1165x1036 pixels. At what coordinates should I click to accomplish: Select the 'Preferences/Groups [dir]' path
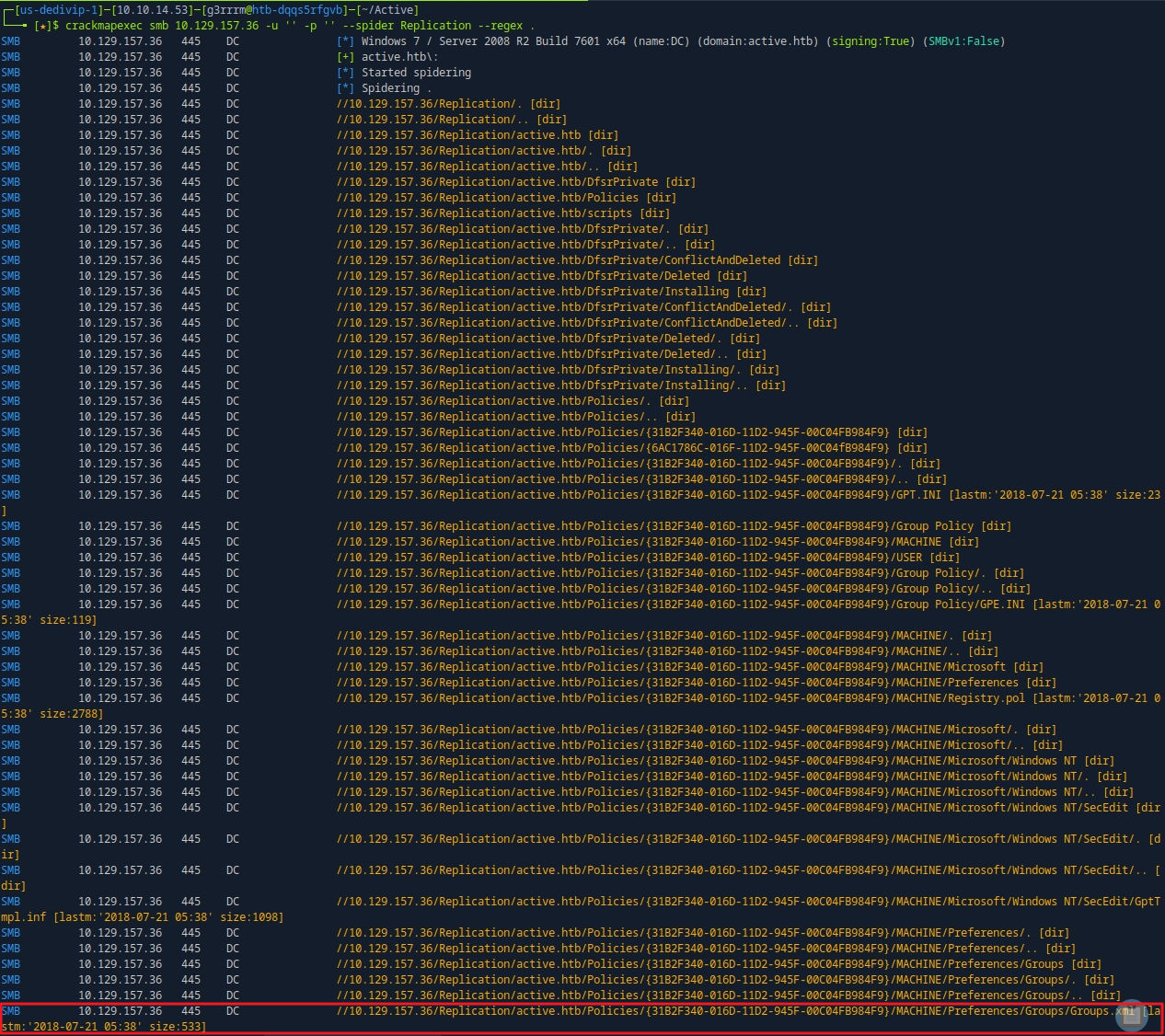click(x=719, y=964)
